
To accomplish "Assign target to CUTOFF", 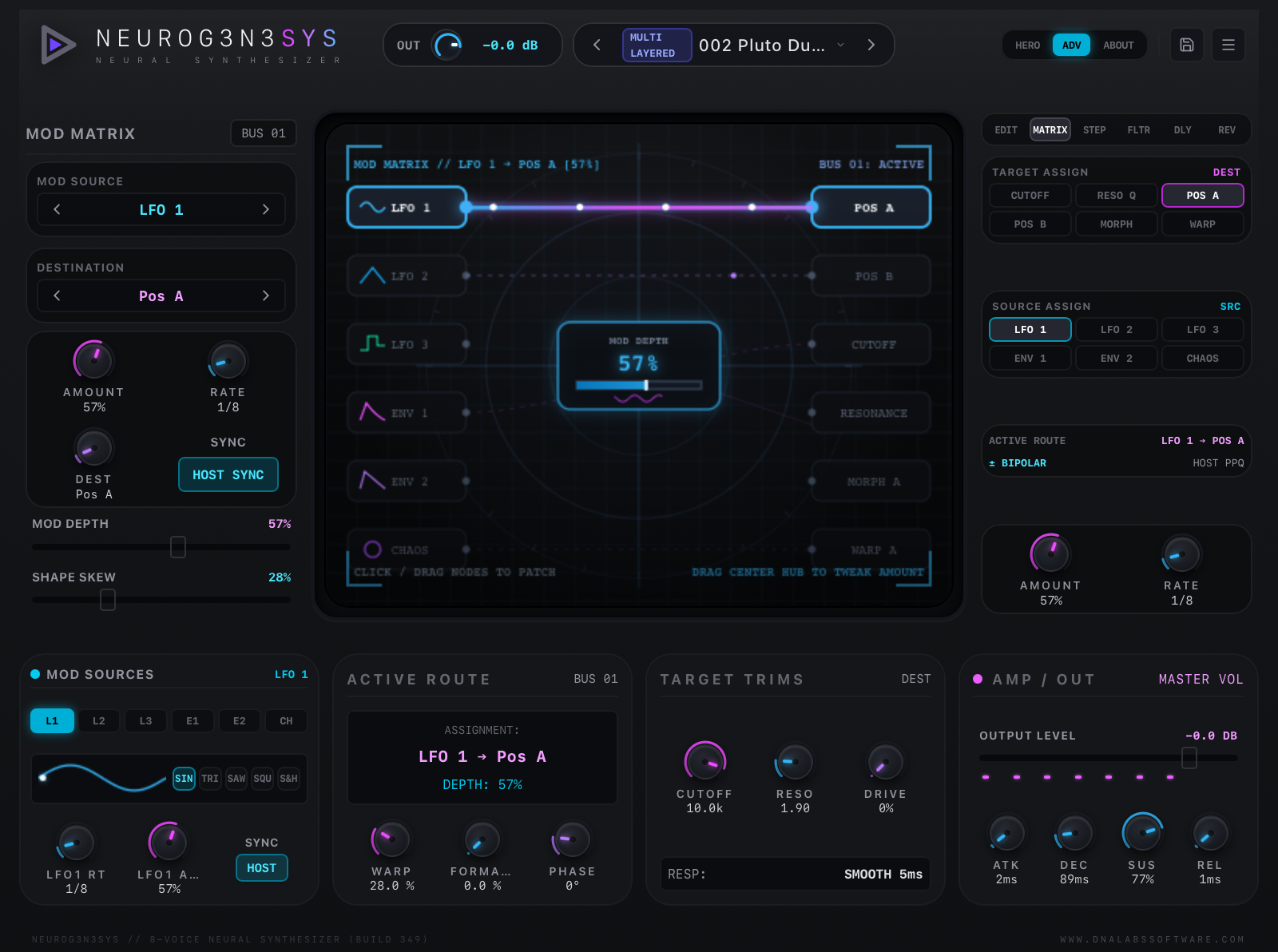I will 1030,195.
